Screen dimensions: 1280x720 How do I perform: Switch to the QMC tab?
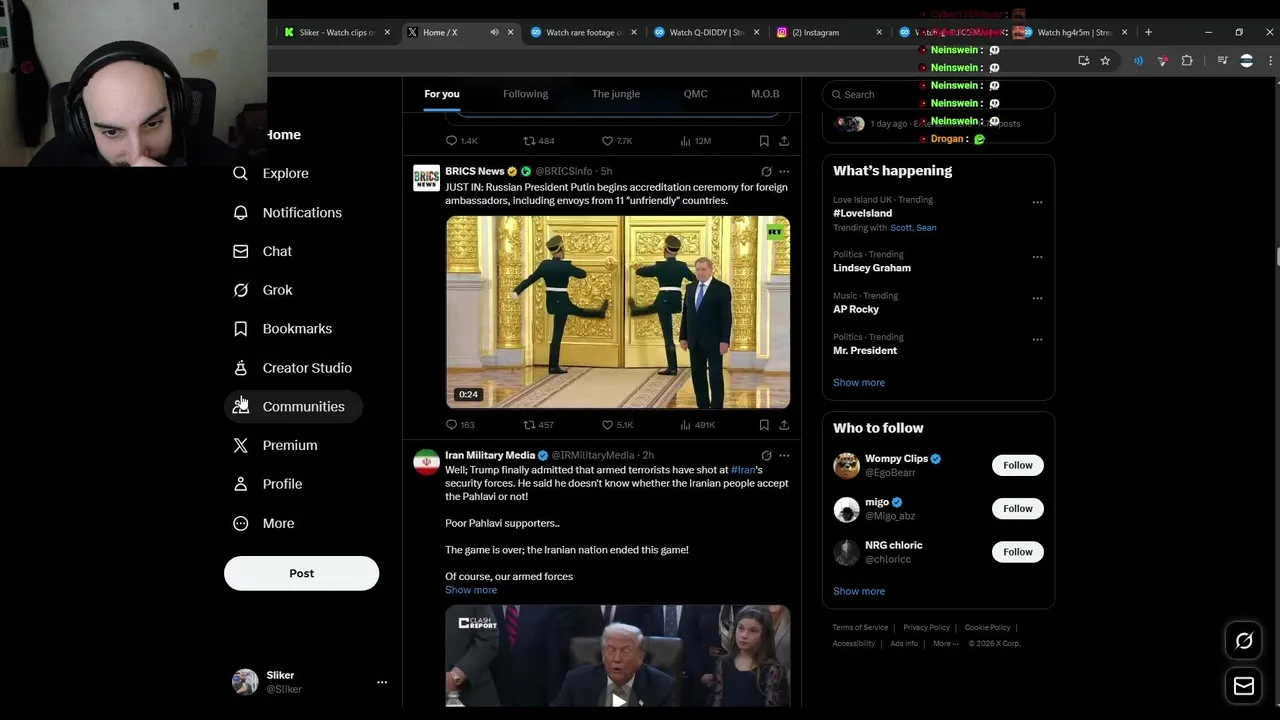pos(695,94)
